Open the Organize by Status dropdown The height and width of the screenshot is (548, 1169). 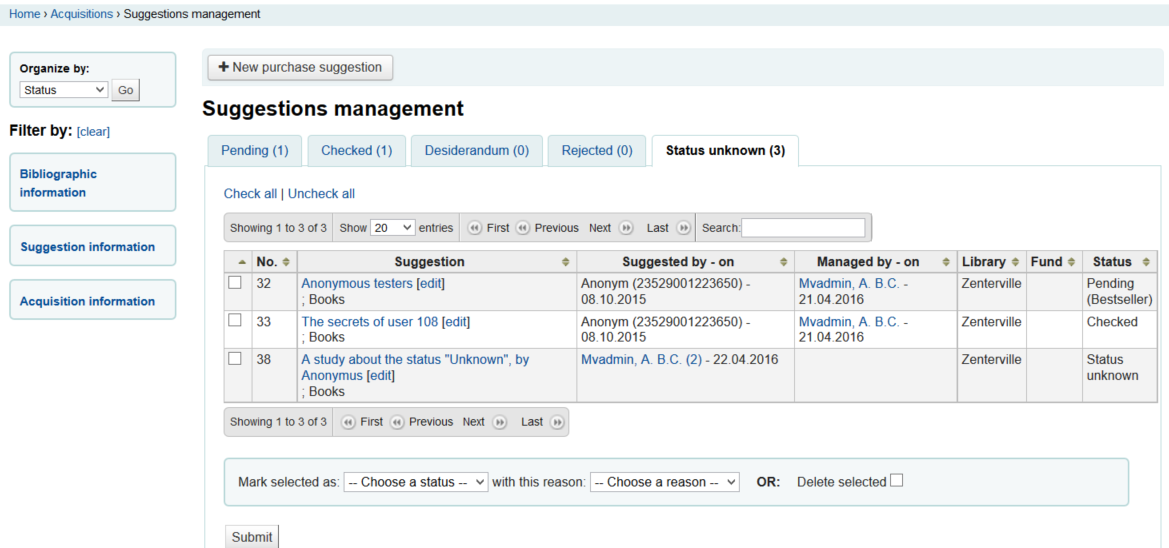(64, 90)
